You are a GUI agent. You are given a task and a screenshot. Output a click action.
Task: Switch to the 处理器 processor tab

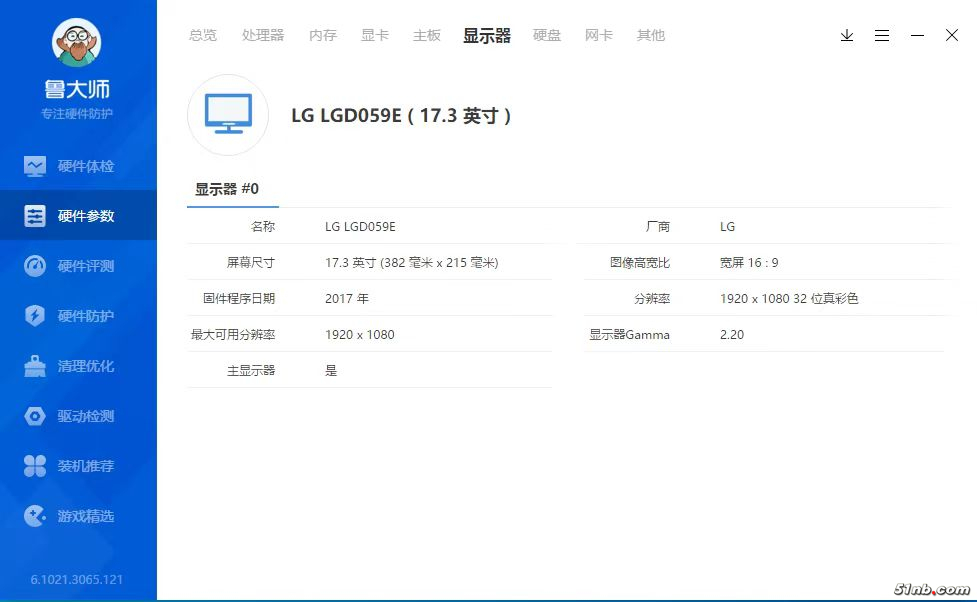click(263, 35)
